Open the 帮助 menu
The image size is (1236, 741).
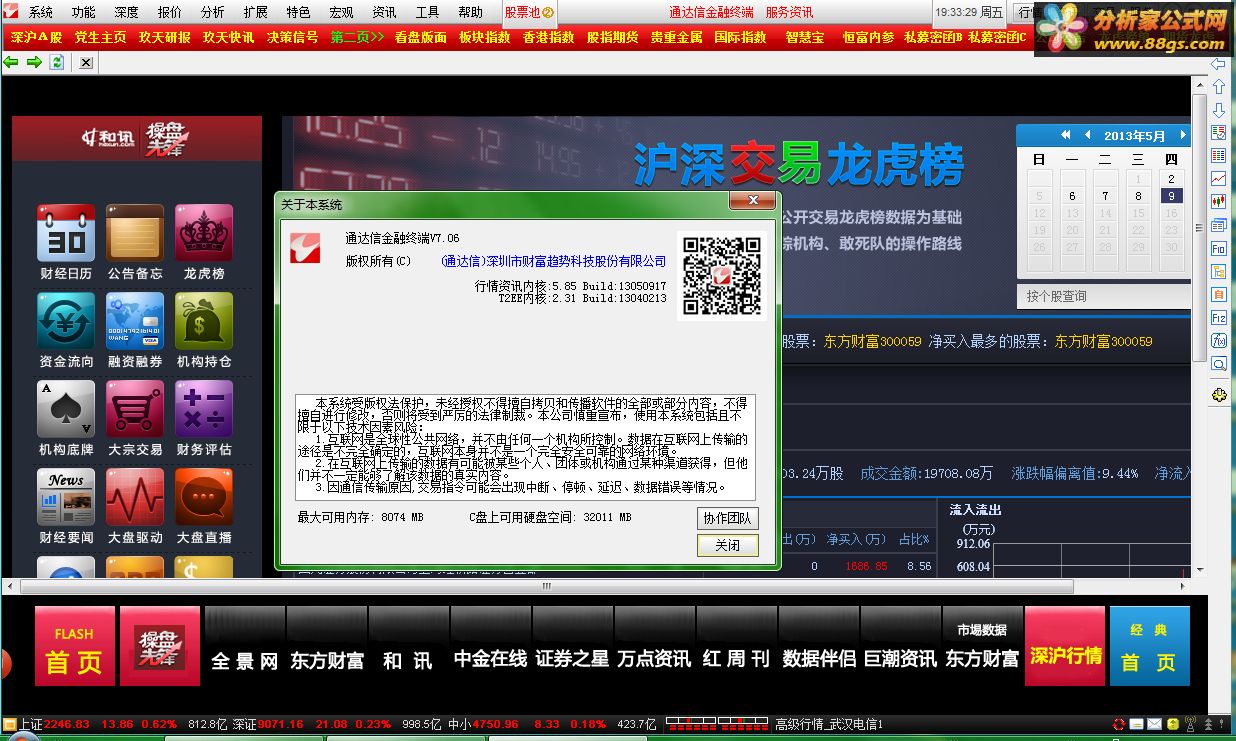pyautogui.click(x=470, y=13)
